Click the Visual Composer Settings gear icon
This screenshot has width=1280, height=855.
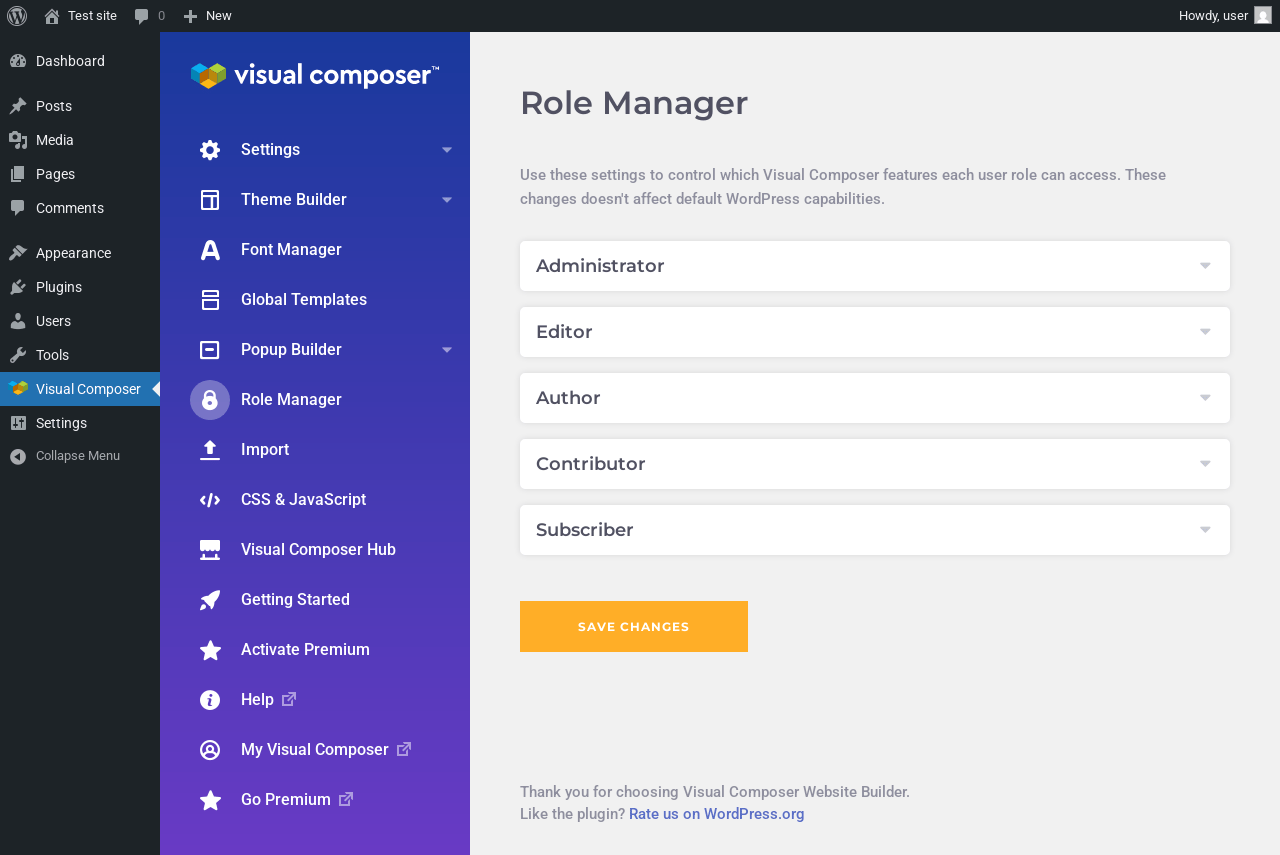point(210,150)
